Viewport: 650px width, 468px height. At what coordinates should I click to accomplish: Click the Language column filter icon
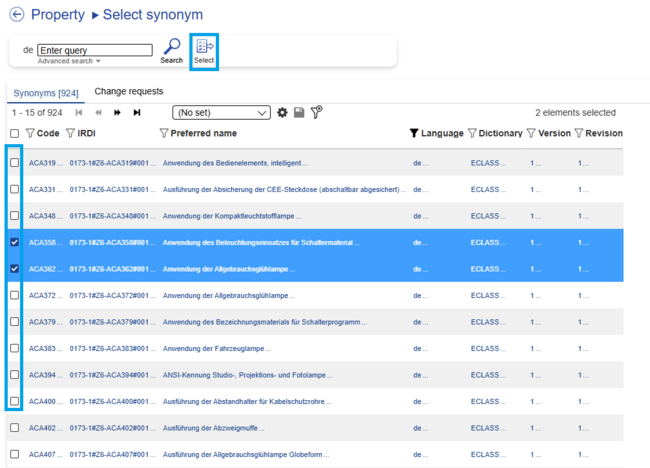pyautogui.click(x=414, y=133)
